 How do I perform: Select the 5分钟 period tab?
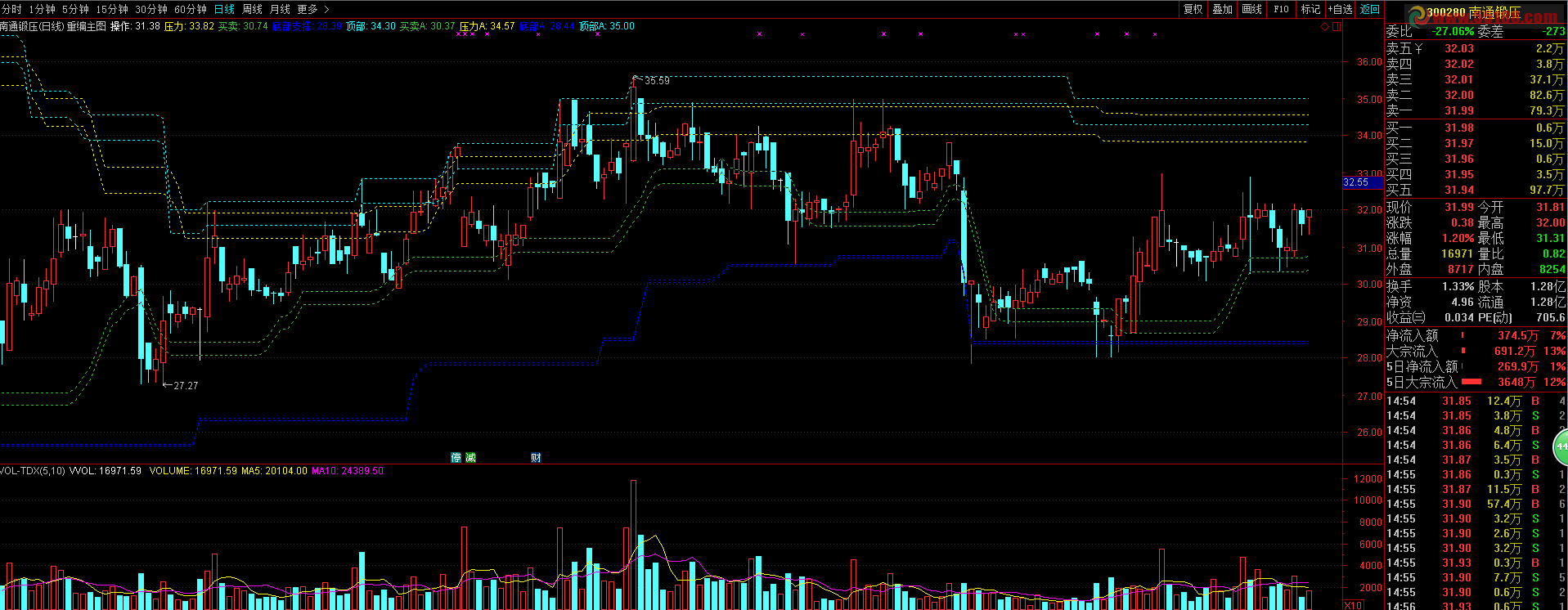[75, 9]
